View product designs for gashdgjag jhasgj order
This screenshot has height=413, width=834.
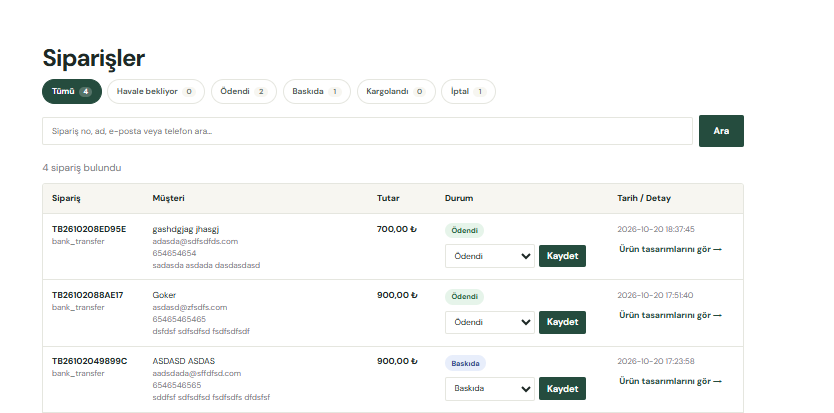(x=670, y=249)
